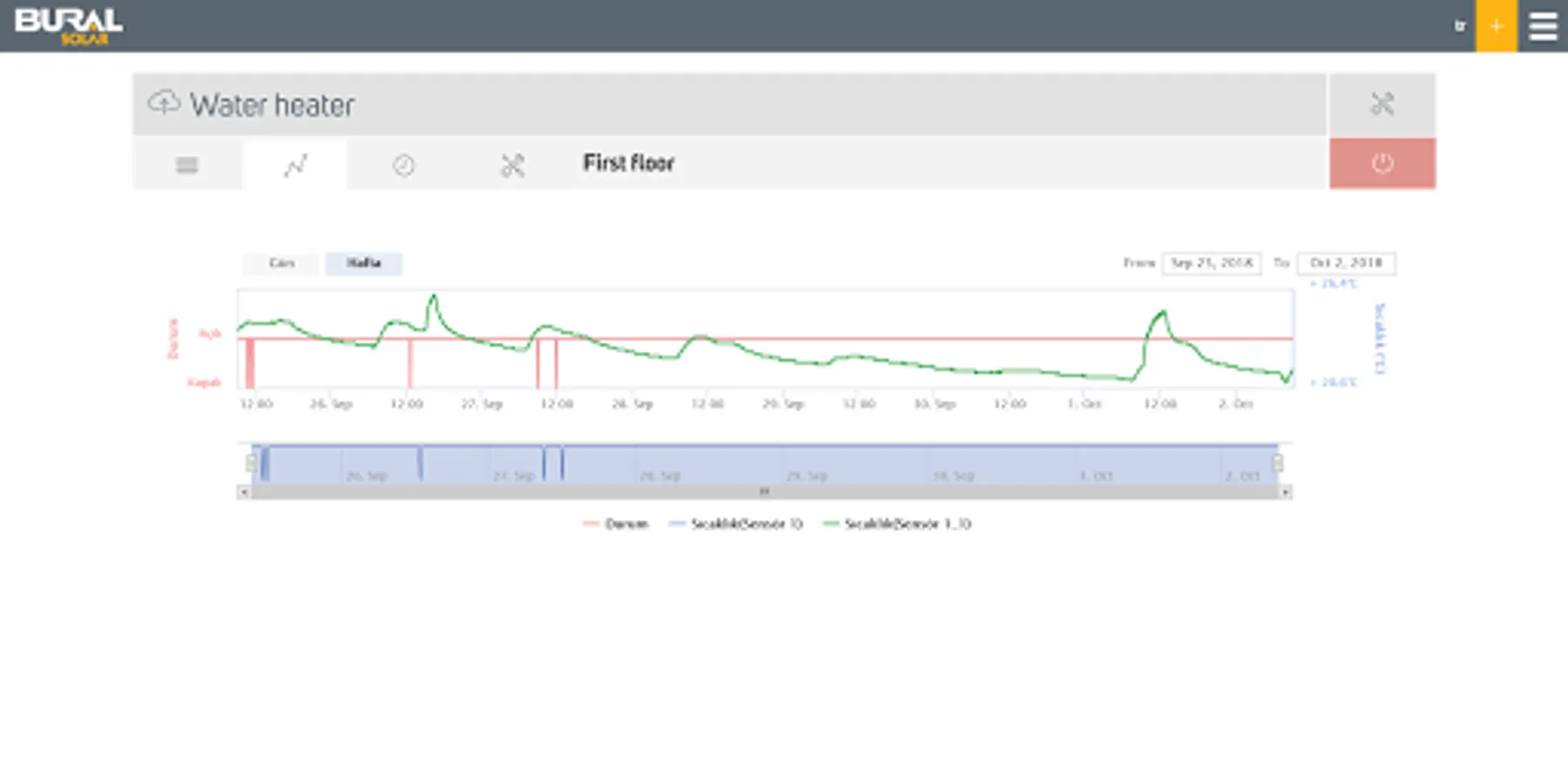Toggle the red power button
The width and height of the screenshot is (1568, 784).
(1382, 163)
